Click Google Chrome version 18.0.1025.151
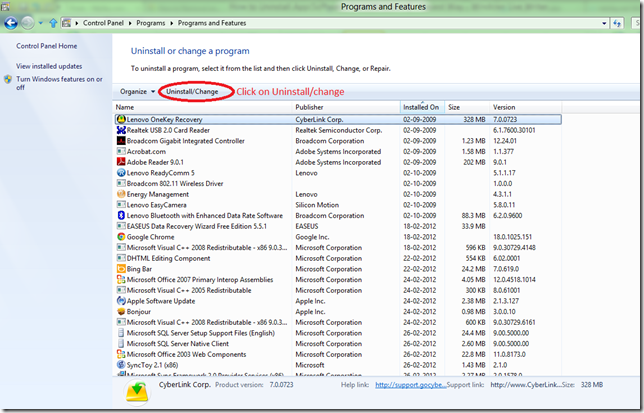The width and height of the screenshot is (644, 413). [513, 237]
